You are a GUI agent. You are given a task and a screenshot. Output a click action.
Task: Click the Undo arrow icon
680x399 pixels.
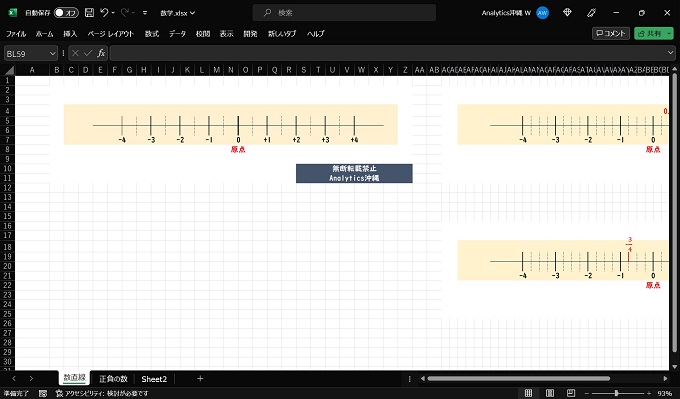(104, 13)
